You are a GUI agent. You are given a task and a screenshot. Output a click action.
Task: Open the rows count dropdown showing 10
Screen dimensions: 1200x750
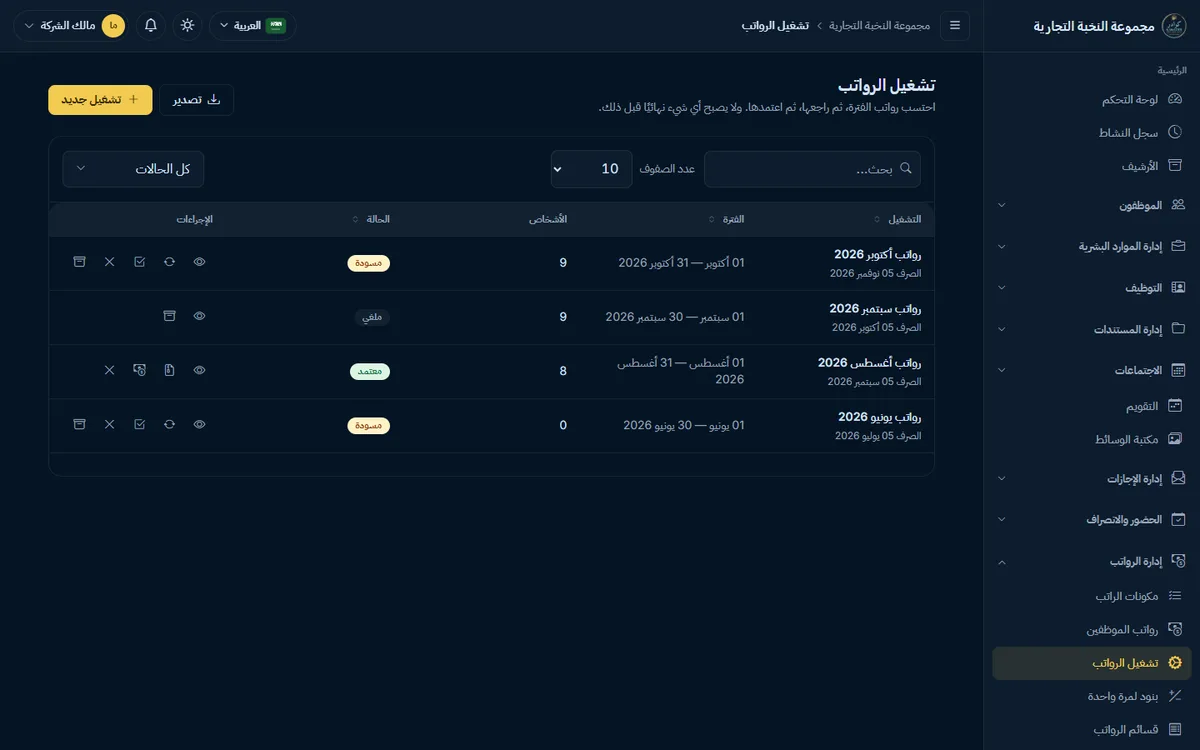(x=592, y=169)
